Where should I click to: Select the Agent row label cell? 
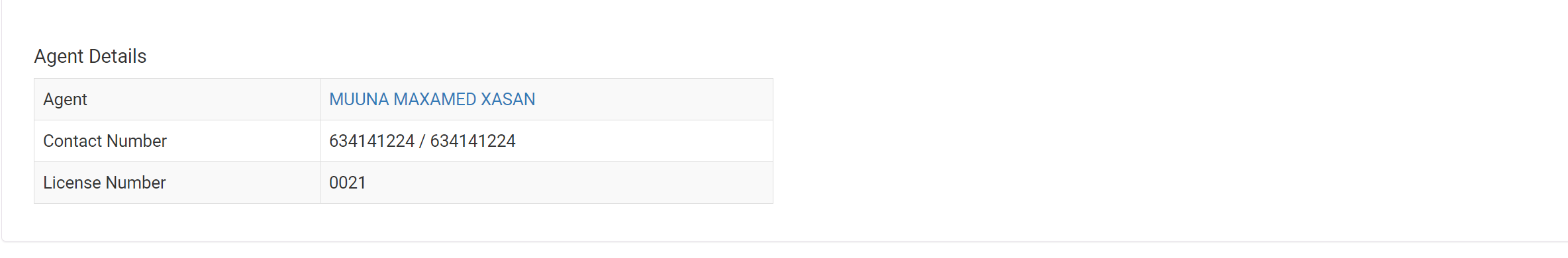(177, 99)
